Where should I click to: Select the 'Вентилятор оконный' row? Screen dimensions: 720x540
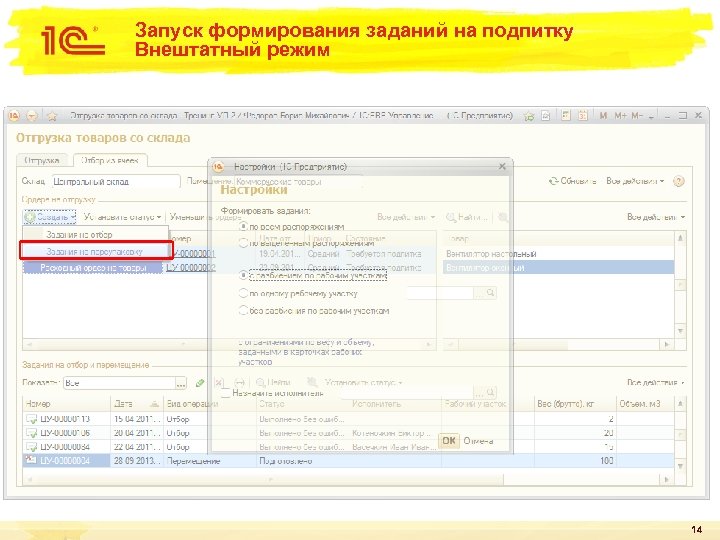(558, 267)
